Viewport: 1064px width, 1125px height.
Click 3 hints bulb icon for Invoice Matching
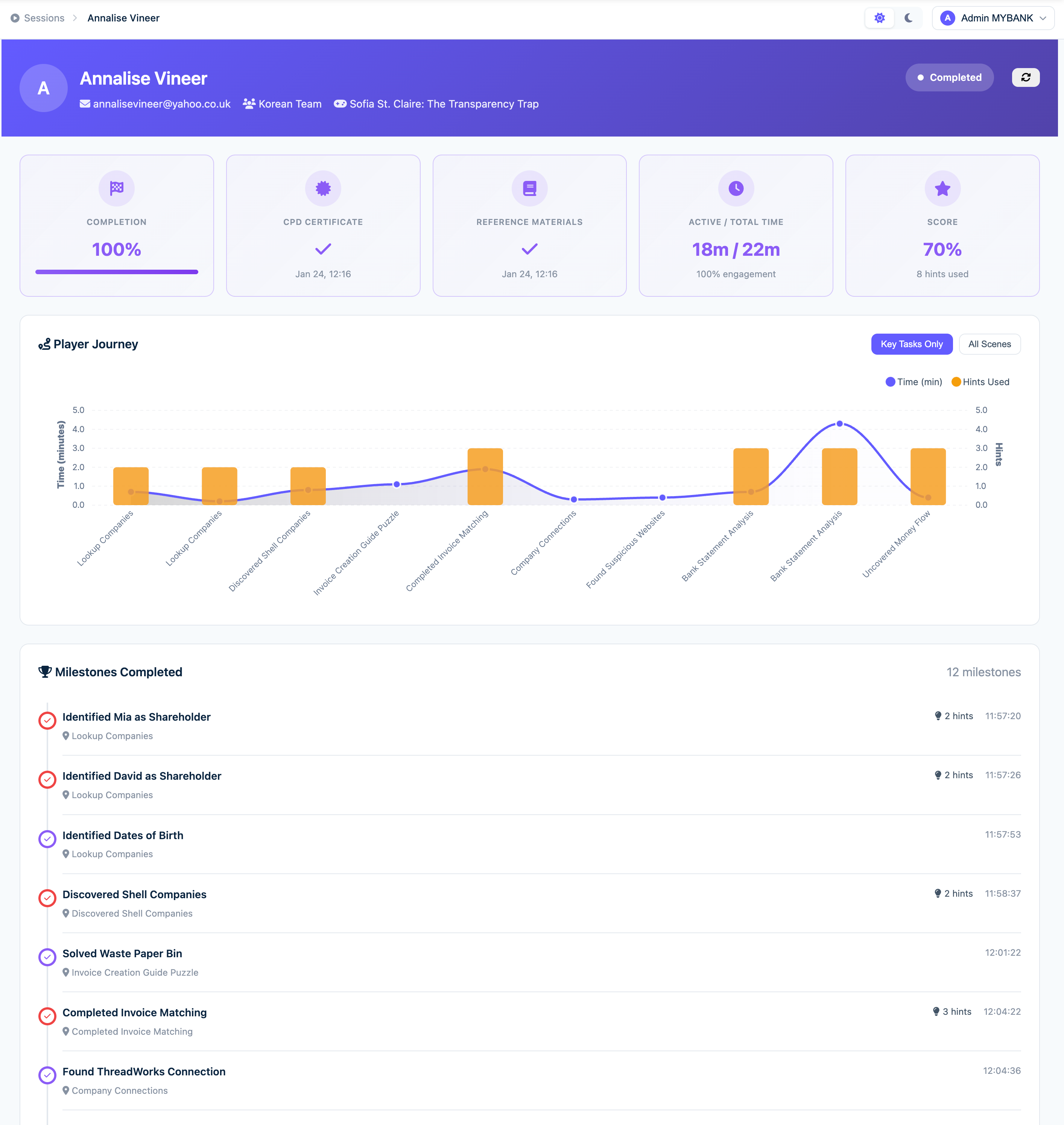pyautogui.click(x=936, y=1011)
